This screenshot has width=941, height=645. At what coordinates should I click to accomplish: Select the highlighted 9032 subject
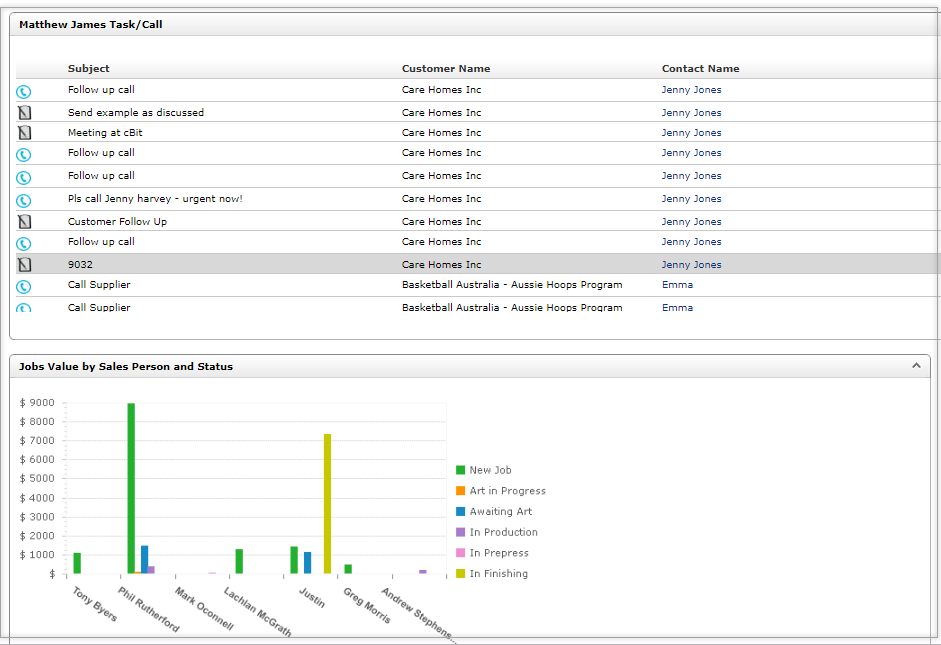(x=80, y=265)
